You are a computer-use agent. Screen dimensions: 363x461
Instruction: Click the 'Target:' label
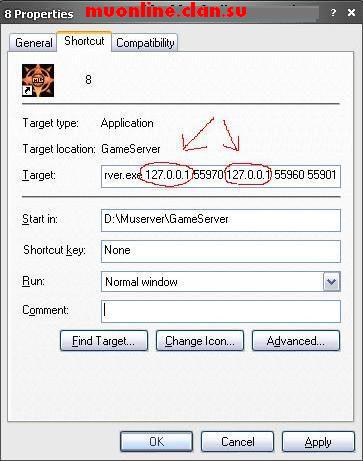(x=39, y=175)
